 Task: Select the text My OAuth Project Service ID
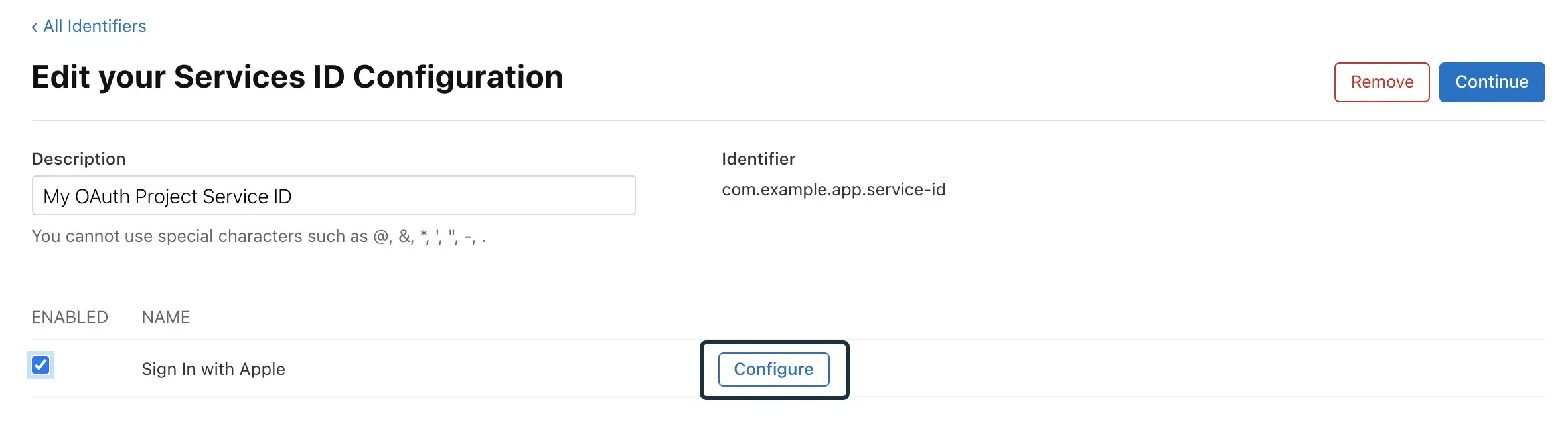pos(167,196)
